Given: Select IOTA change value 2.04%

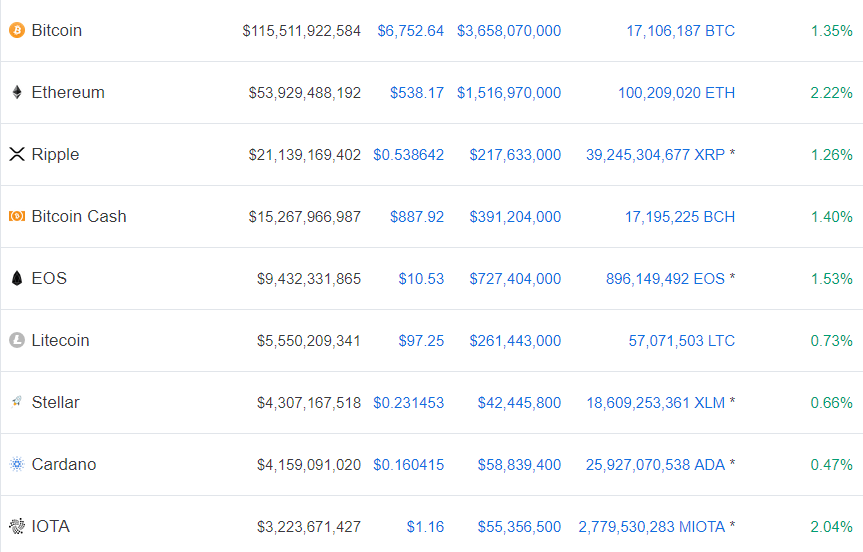Looking at the screenshot, I should pyautogui.click(x=832, y=527).
